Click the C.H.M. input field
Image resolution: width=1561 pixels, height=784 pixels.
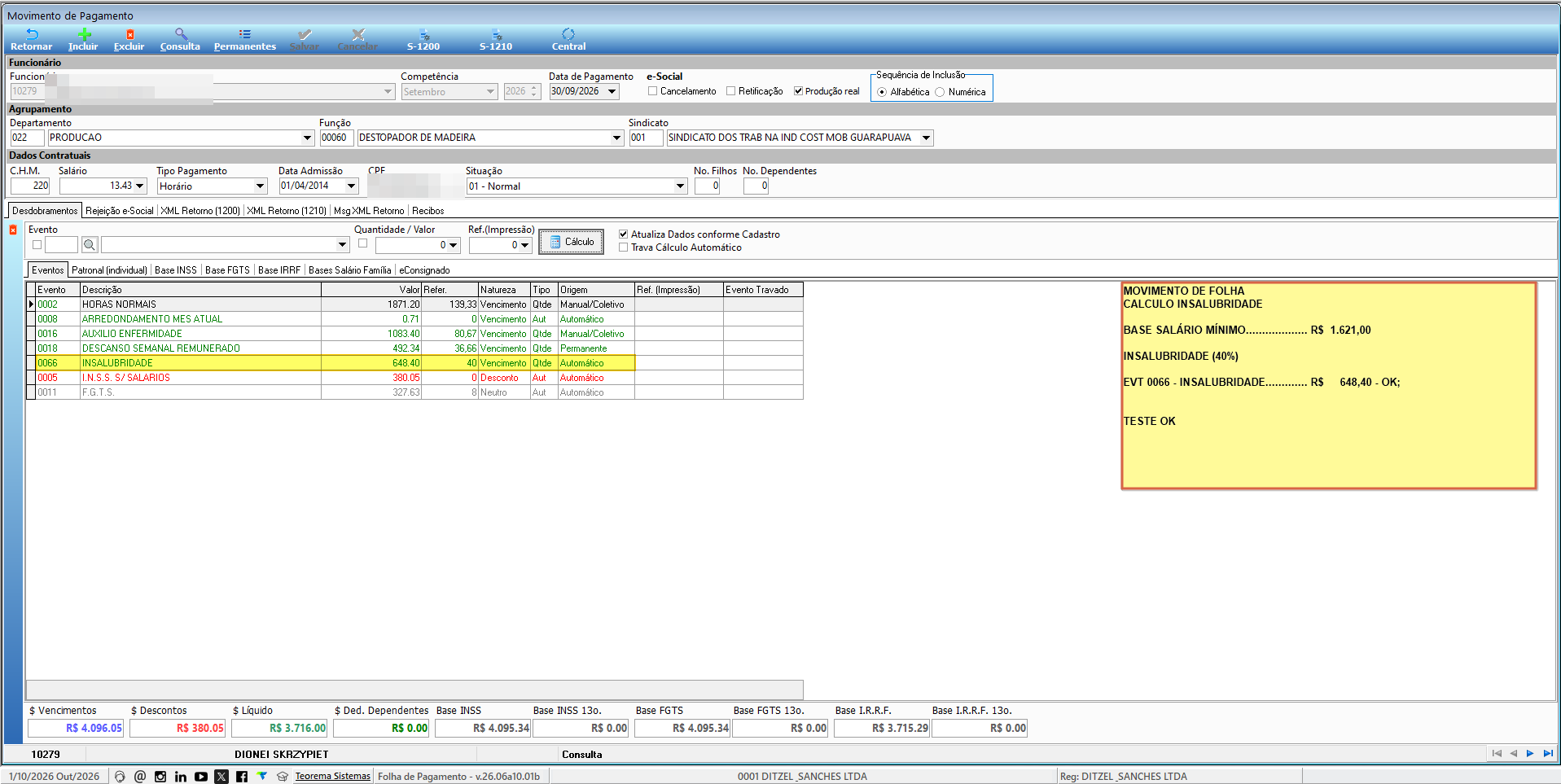30,186
